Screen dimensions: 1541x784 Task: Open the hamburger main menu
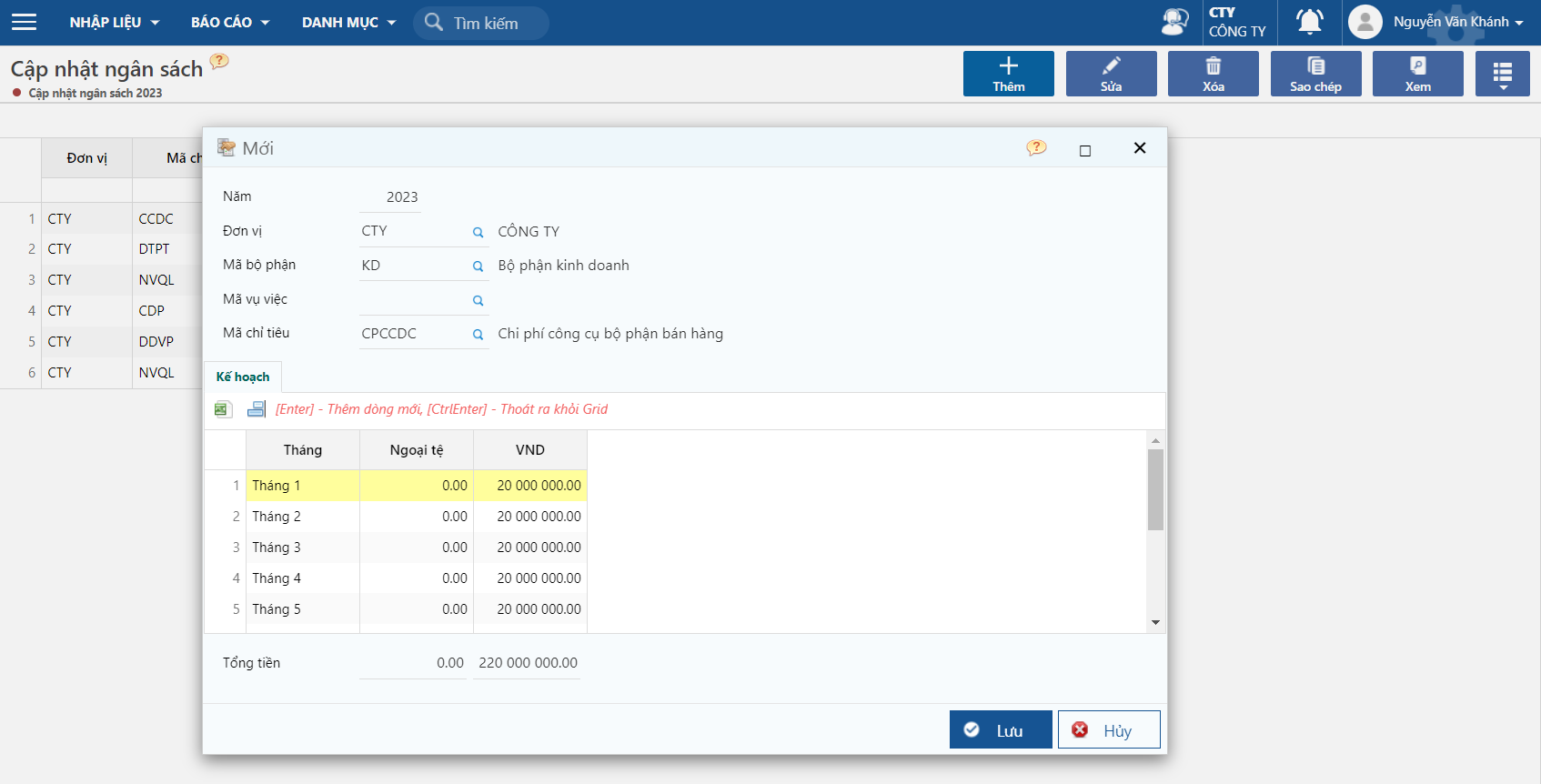point(25,22)
